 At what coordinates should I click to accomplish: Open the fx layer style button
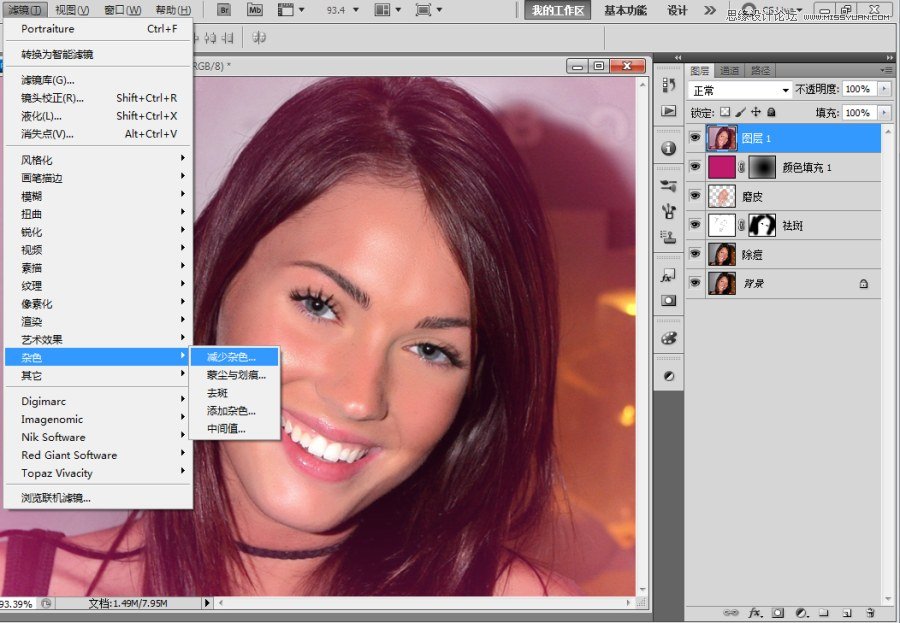coord(755,612)
